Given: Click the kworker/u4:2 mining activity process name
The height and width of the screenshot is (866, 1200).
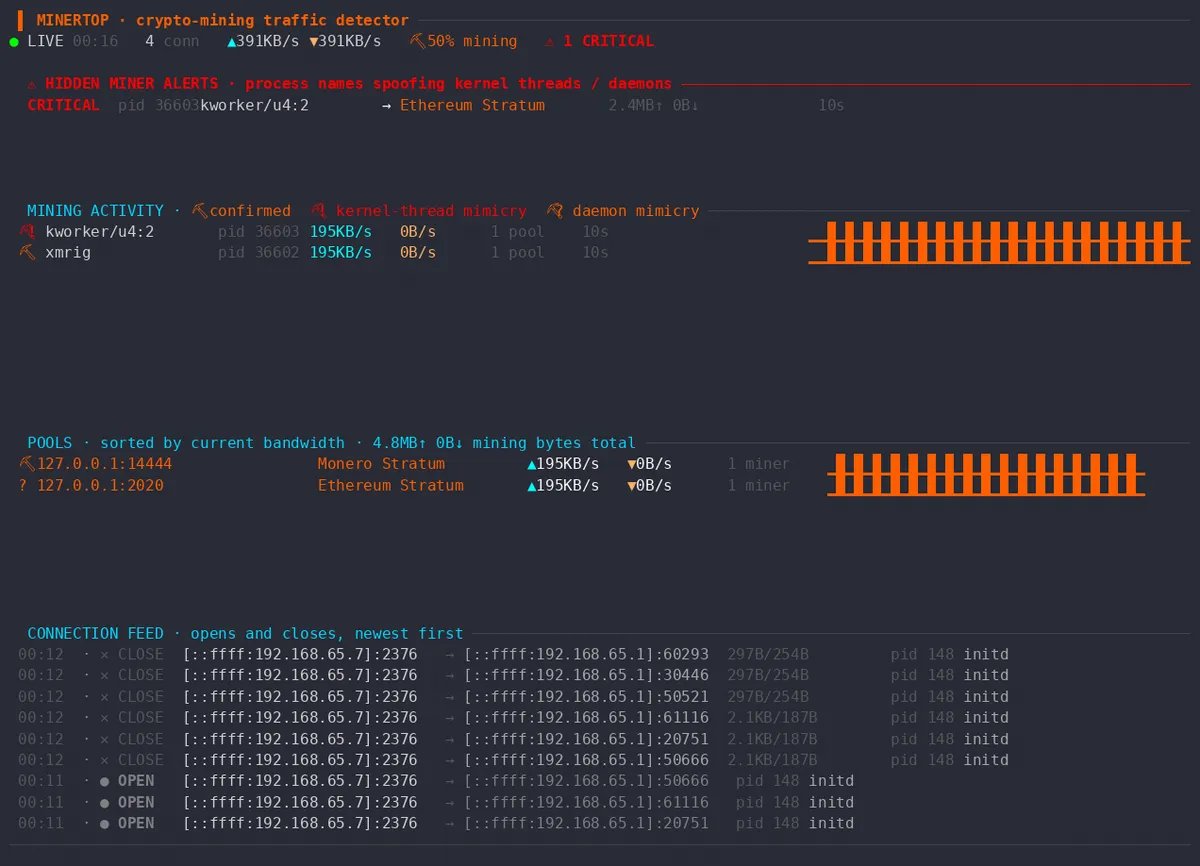Looking at the screenshot, I should (100, 232).
